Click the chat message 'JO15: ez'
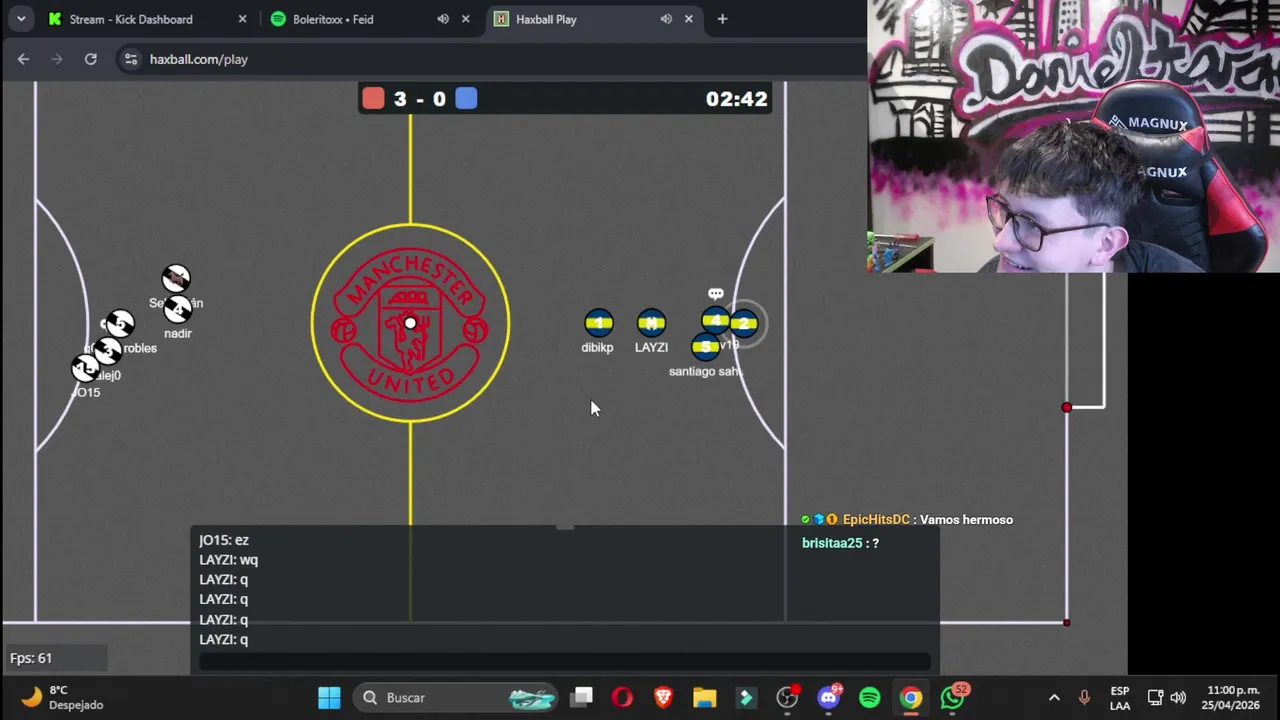This screenshot has height=720, width=1280. coord(224,540)
